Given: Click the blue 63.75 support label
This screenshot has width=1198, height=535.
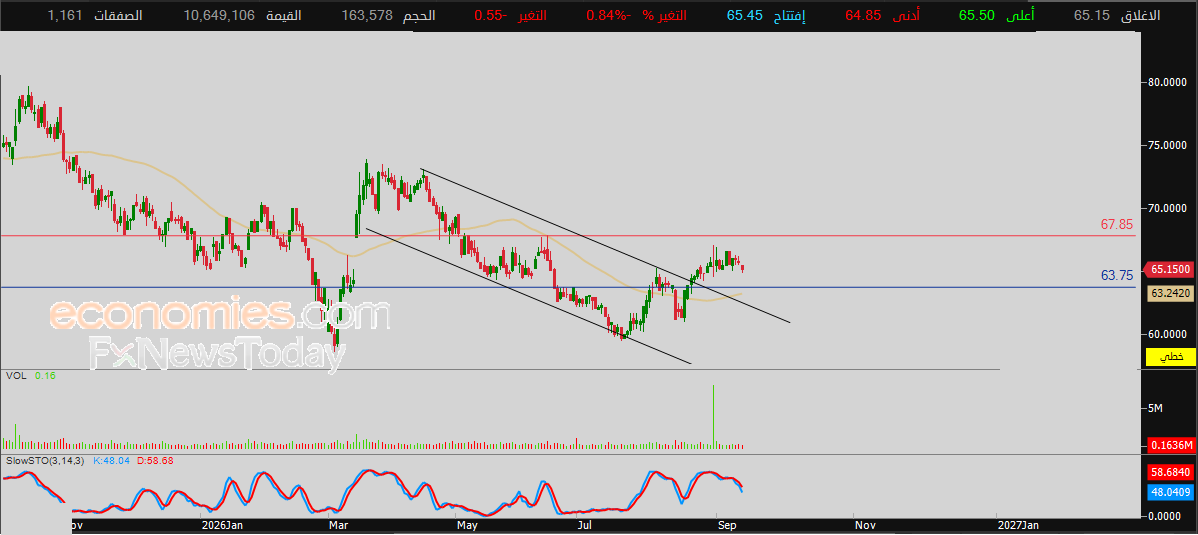Looking at the screenshot, I should (1117, 276).
